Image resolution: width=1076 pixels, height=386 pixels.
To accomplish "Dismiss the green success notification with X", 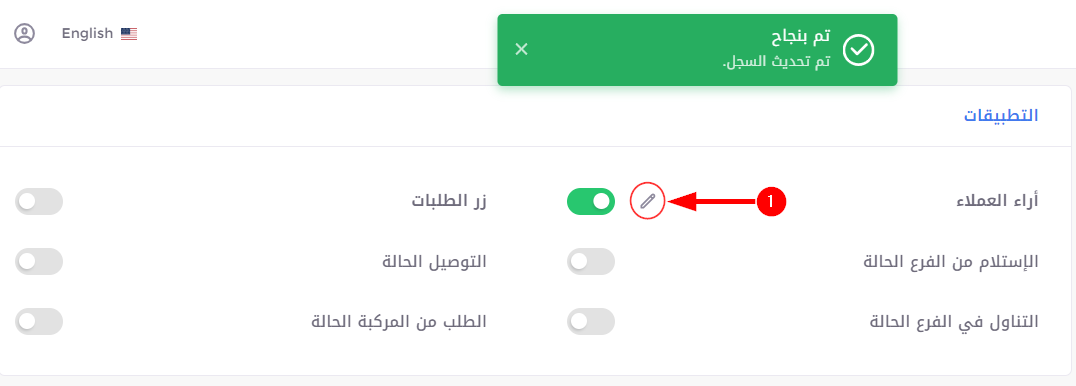I will coord(522,49).
